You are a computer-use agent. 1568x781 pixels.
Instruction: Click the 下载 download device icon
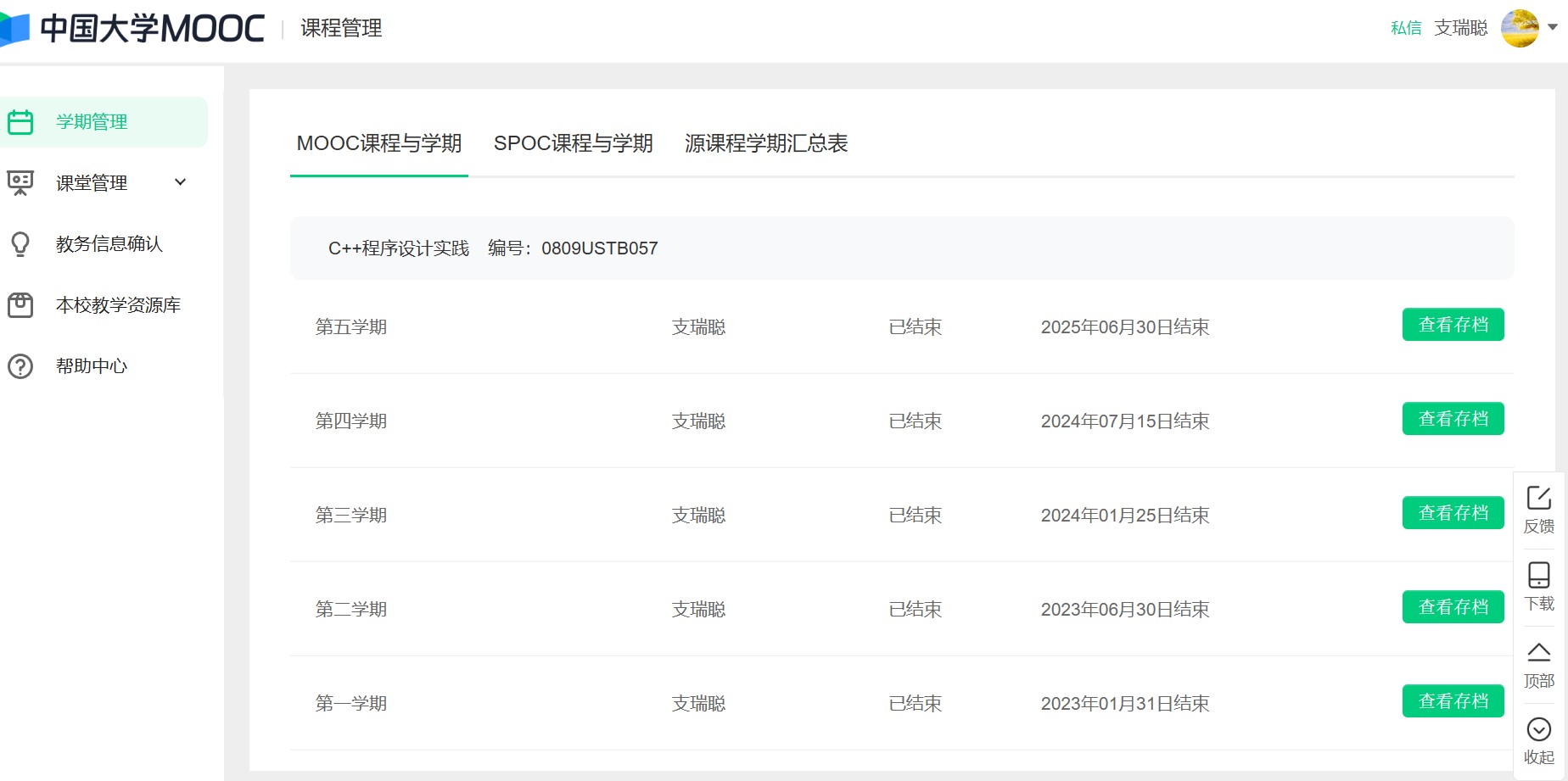[x=1538, y=576]
